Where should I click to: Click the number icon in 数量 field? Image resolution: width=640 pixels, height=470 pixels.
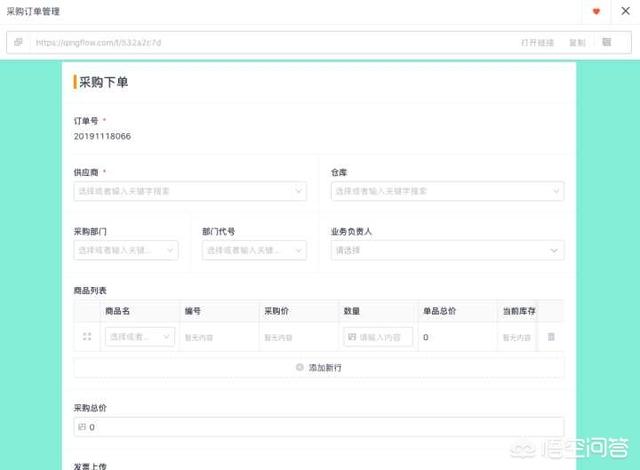[352, 337]
